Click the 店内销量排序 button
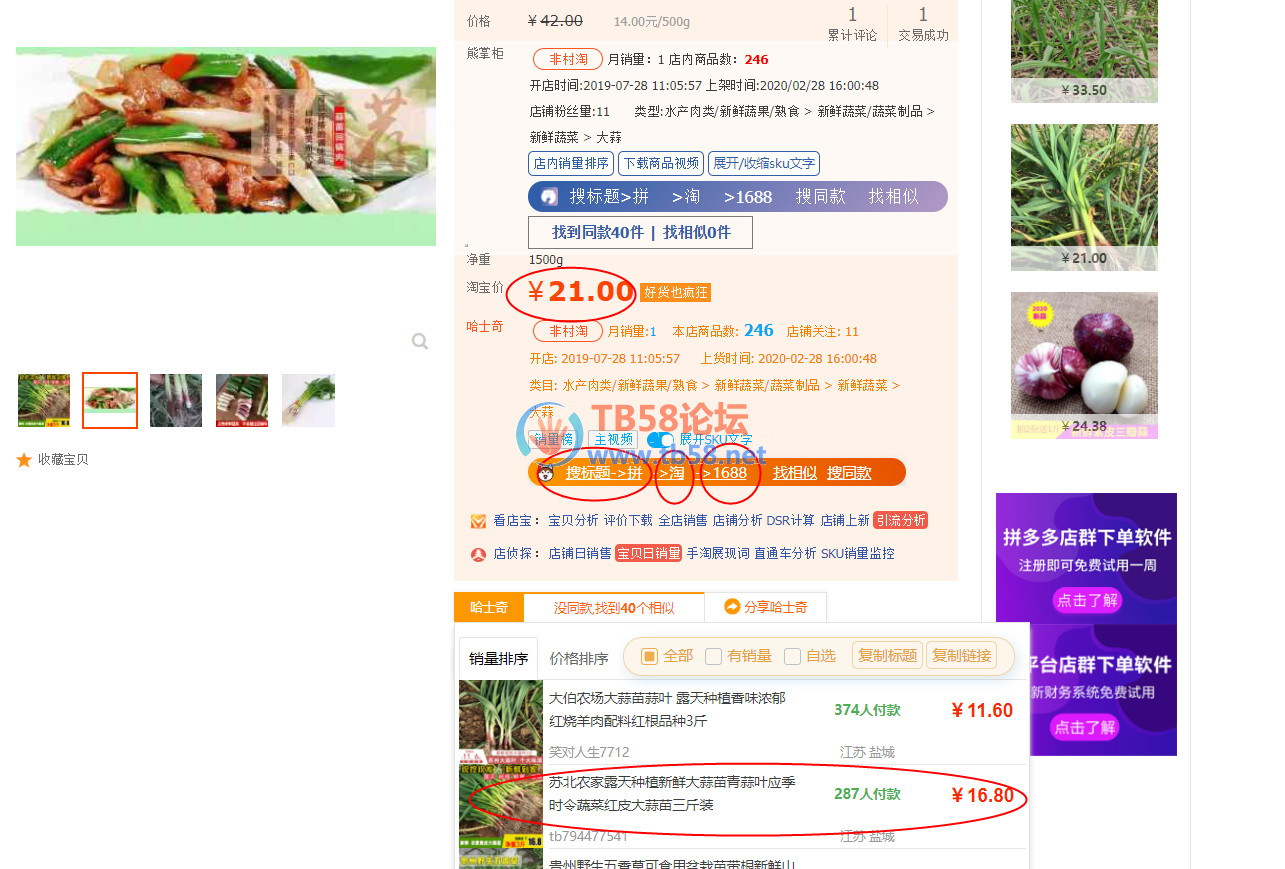This screenshot has height=869, width=1285. coord(571,164)
